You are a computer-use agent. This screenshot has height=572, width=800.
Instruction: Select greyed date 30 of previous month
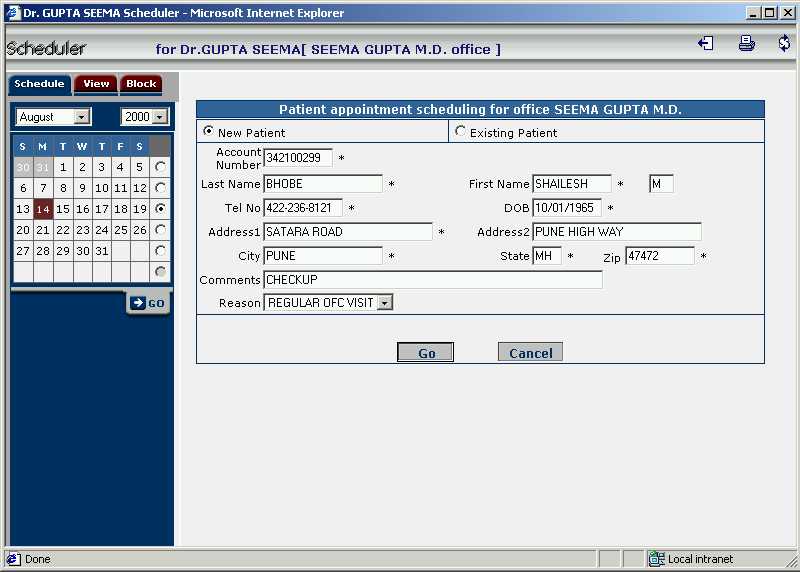[x=23, y=167]
